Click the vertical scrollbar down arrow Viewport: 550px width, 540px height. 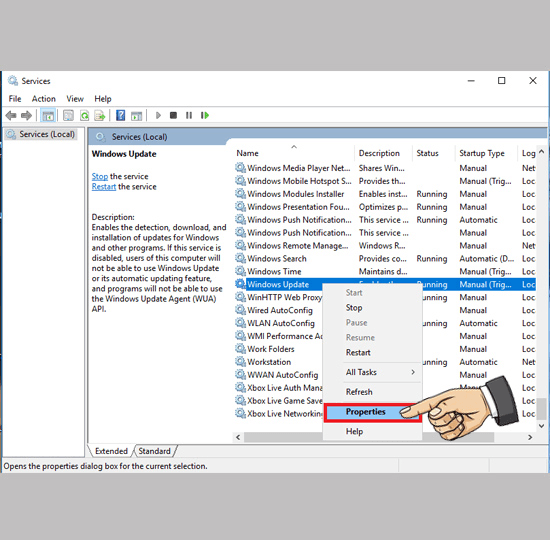[x=542, y=426]
